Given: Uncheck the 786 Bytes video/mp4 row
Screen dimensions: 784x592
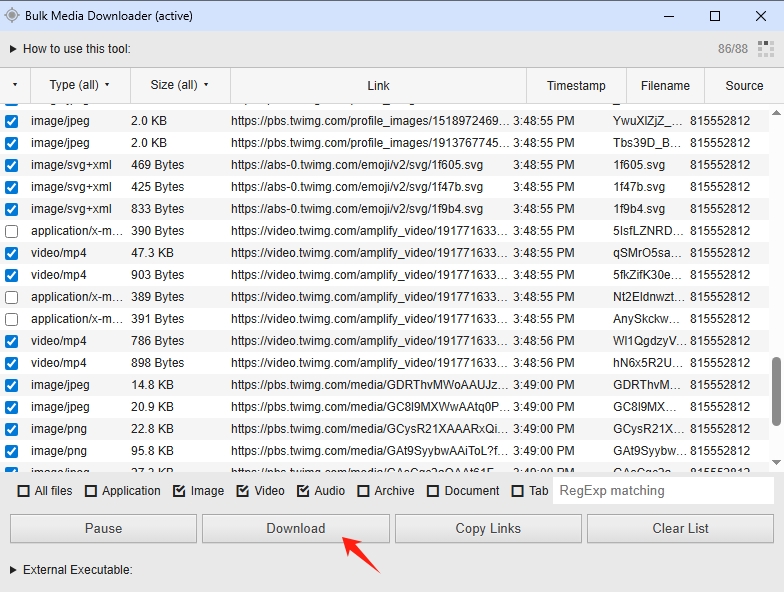Looking at the screenshot, I should [12, 342].
